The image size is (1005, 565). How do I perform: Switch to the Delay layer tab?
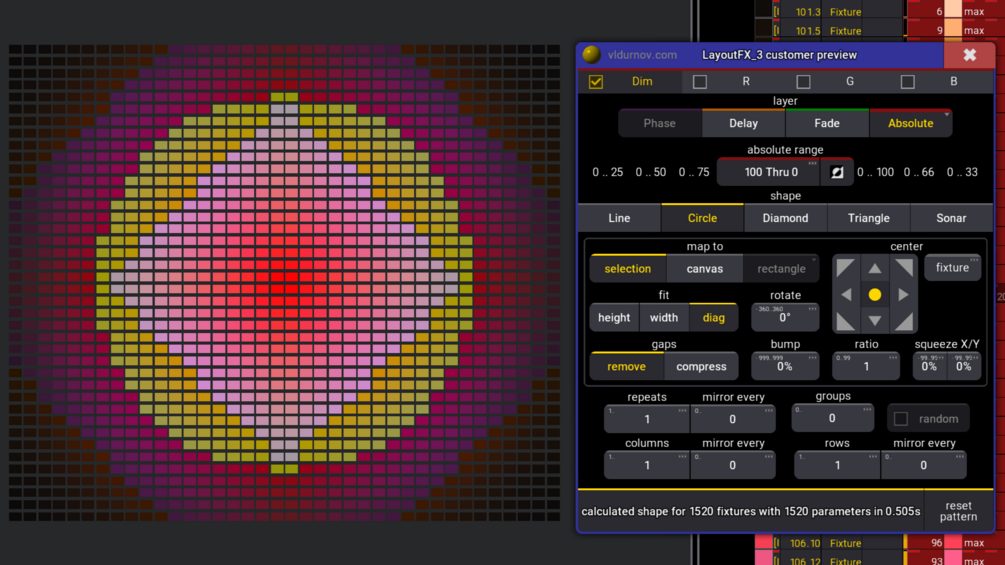coord(743,123)
